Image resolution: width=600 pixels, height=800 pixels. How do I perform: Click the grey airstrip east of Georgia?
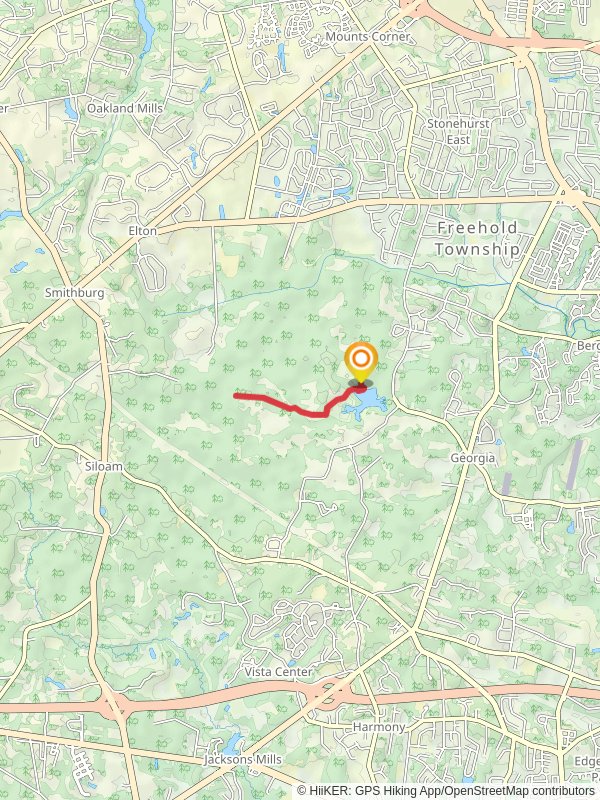tap(574, 464)
